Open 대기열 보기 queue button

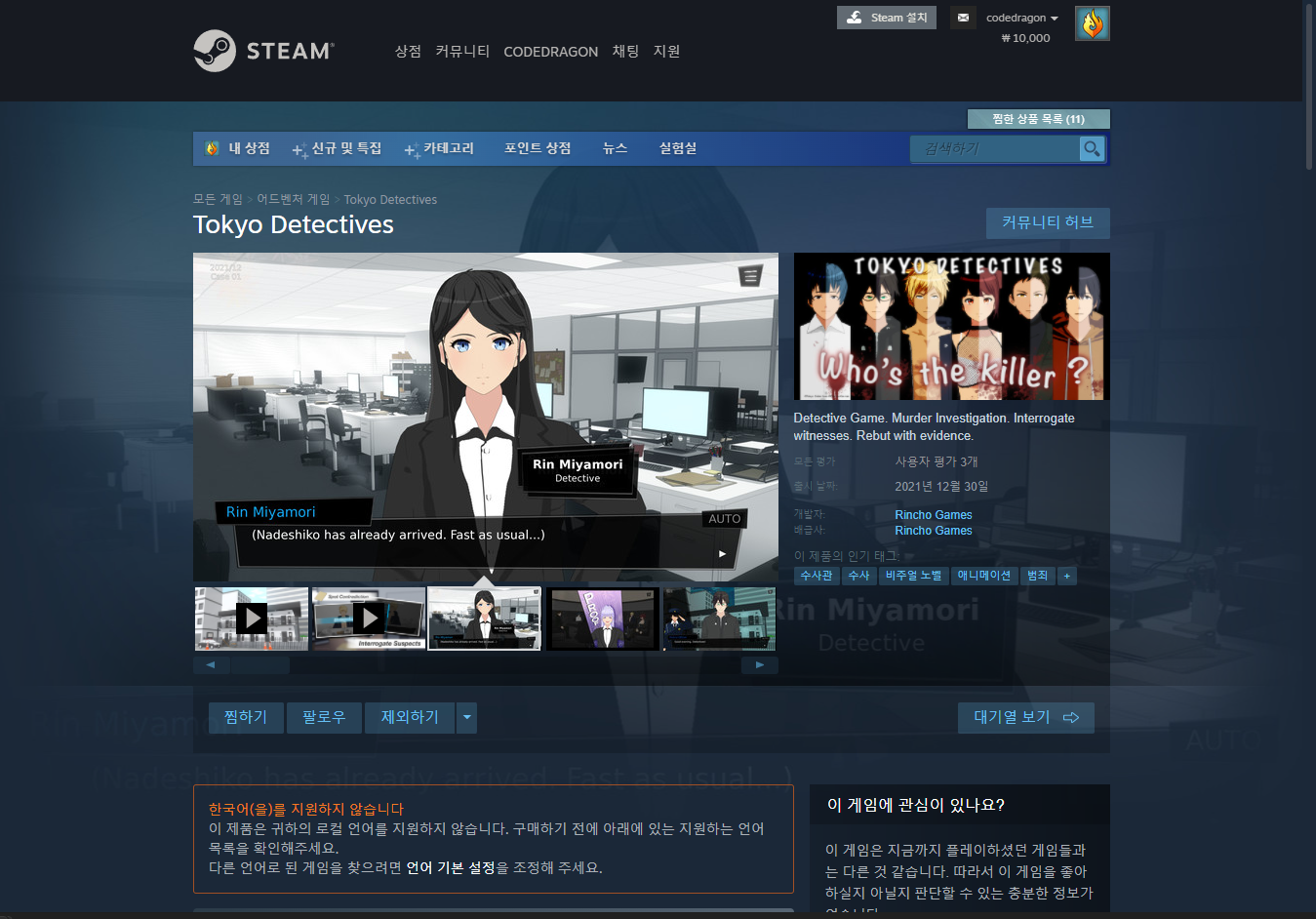1025,717
